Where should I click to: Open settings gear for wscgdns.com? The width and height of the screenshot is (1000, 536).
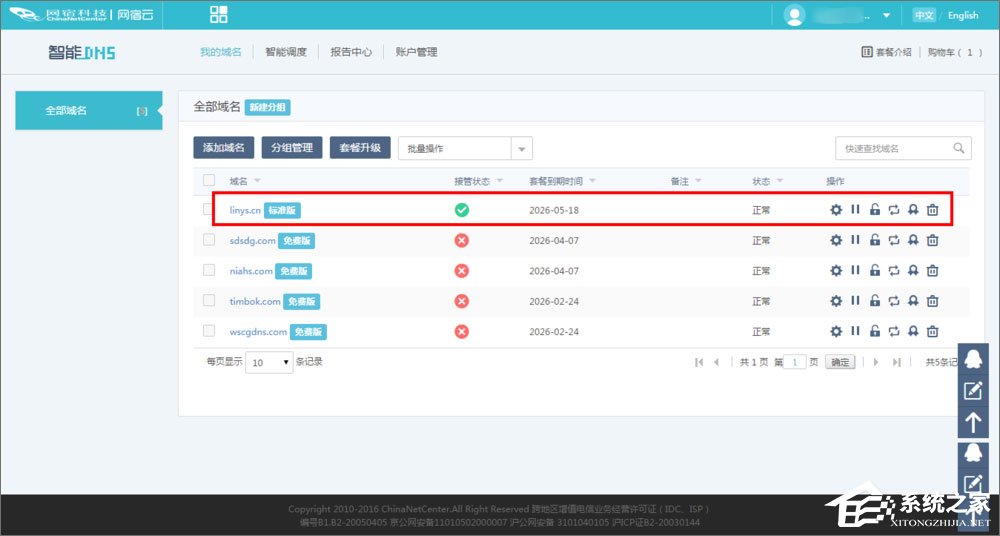(836, 331)
